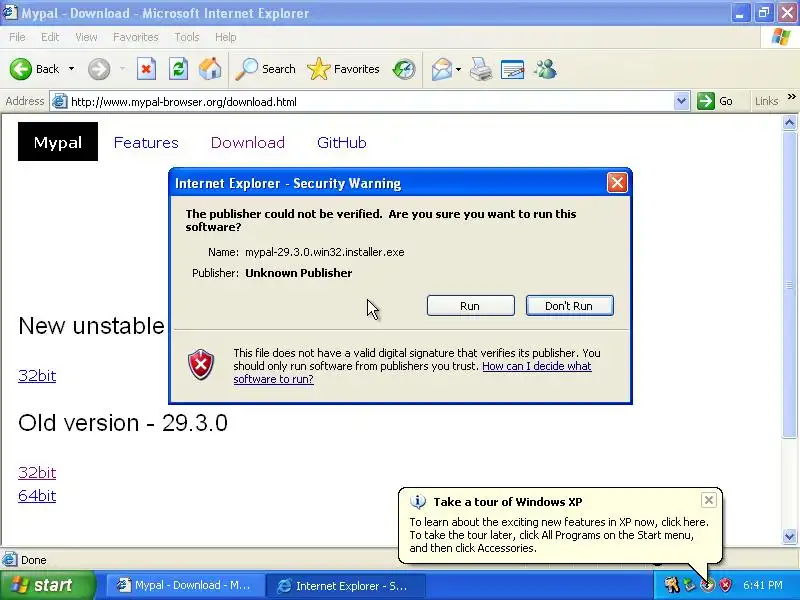This screenshot has height=600, width=800.
Task: Click 32bit link under Old version
Action: click(37, 472)
